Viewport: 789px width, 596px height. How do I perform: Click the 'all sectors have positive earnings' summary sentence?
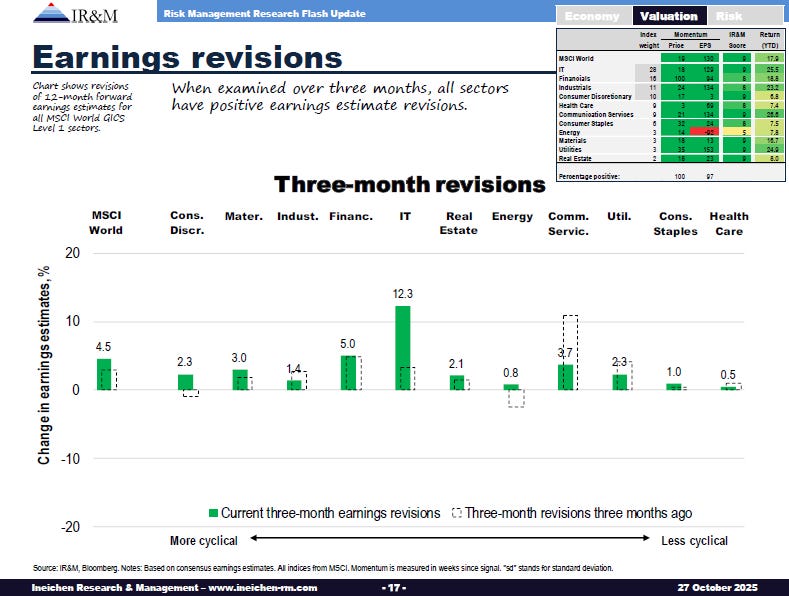coord(340,96)
